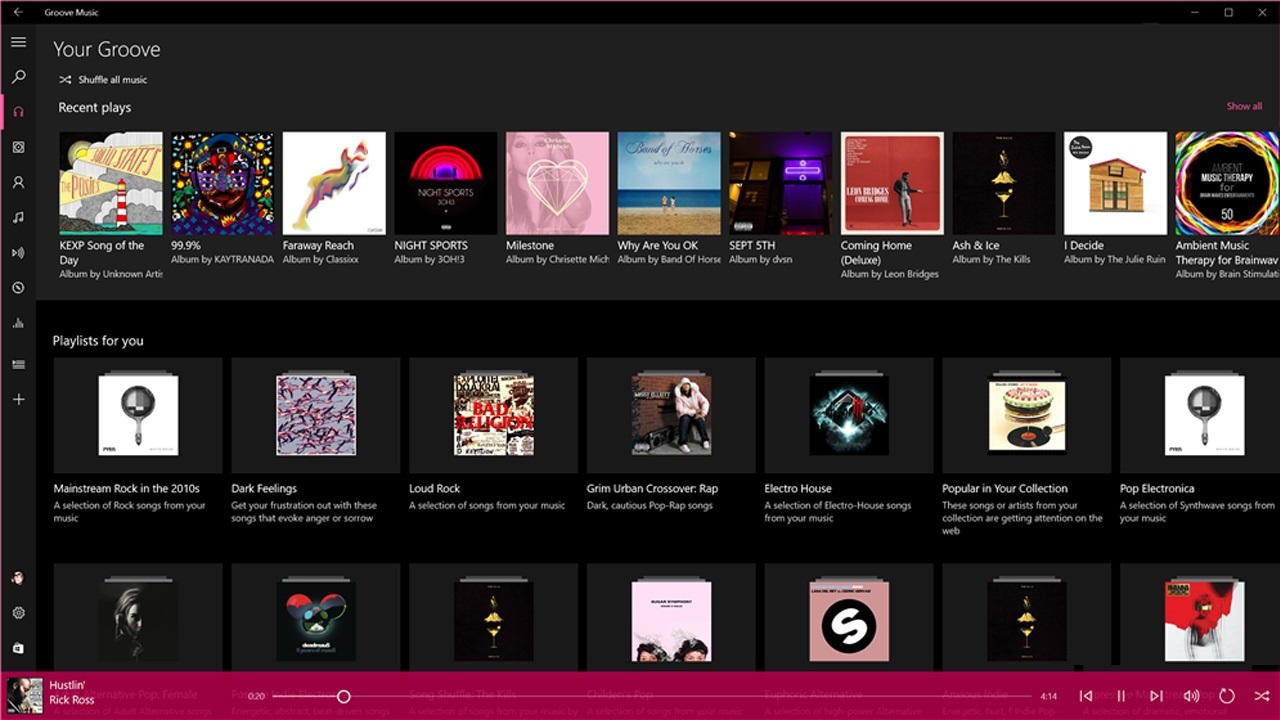Click Show all next to Recent plays
1280x720 pixels.
[x=1244, y=106]
